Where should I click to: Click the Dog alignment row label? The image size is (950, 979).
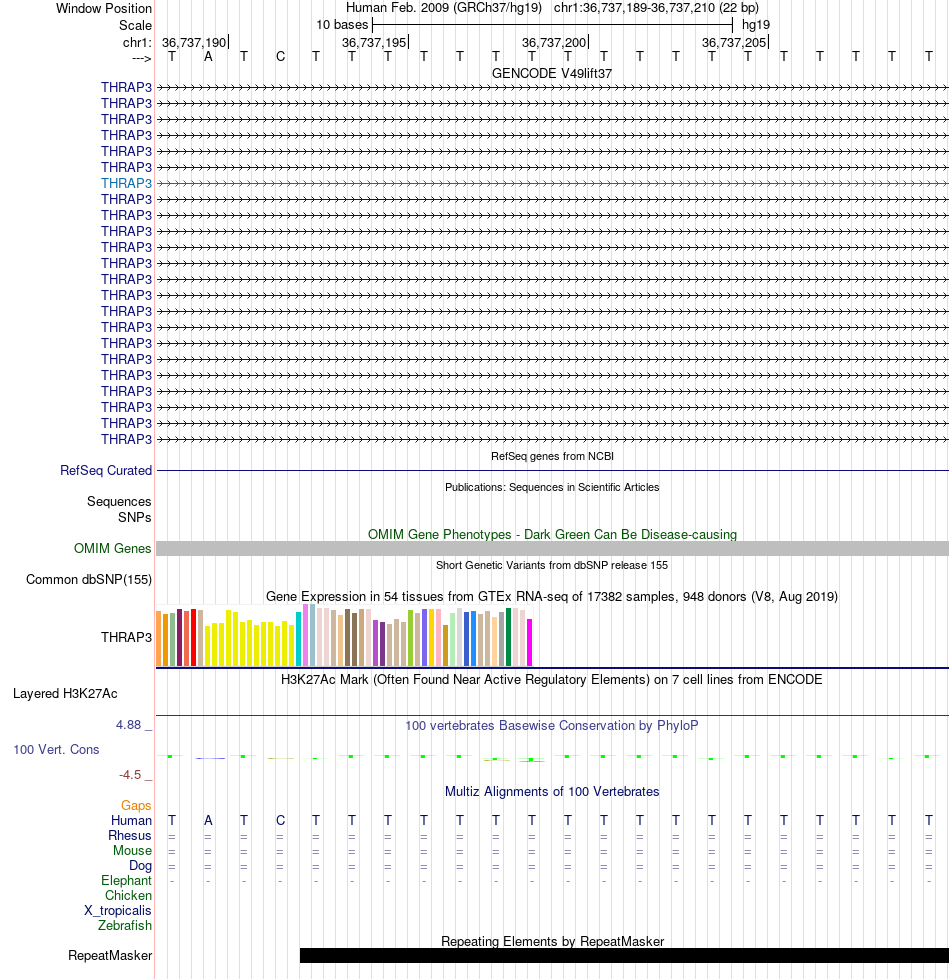pyautogui.click(x=140, y=866)
